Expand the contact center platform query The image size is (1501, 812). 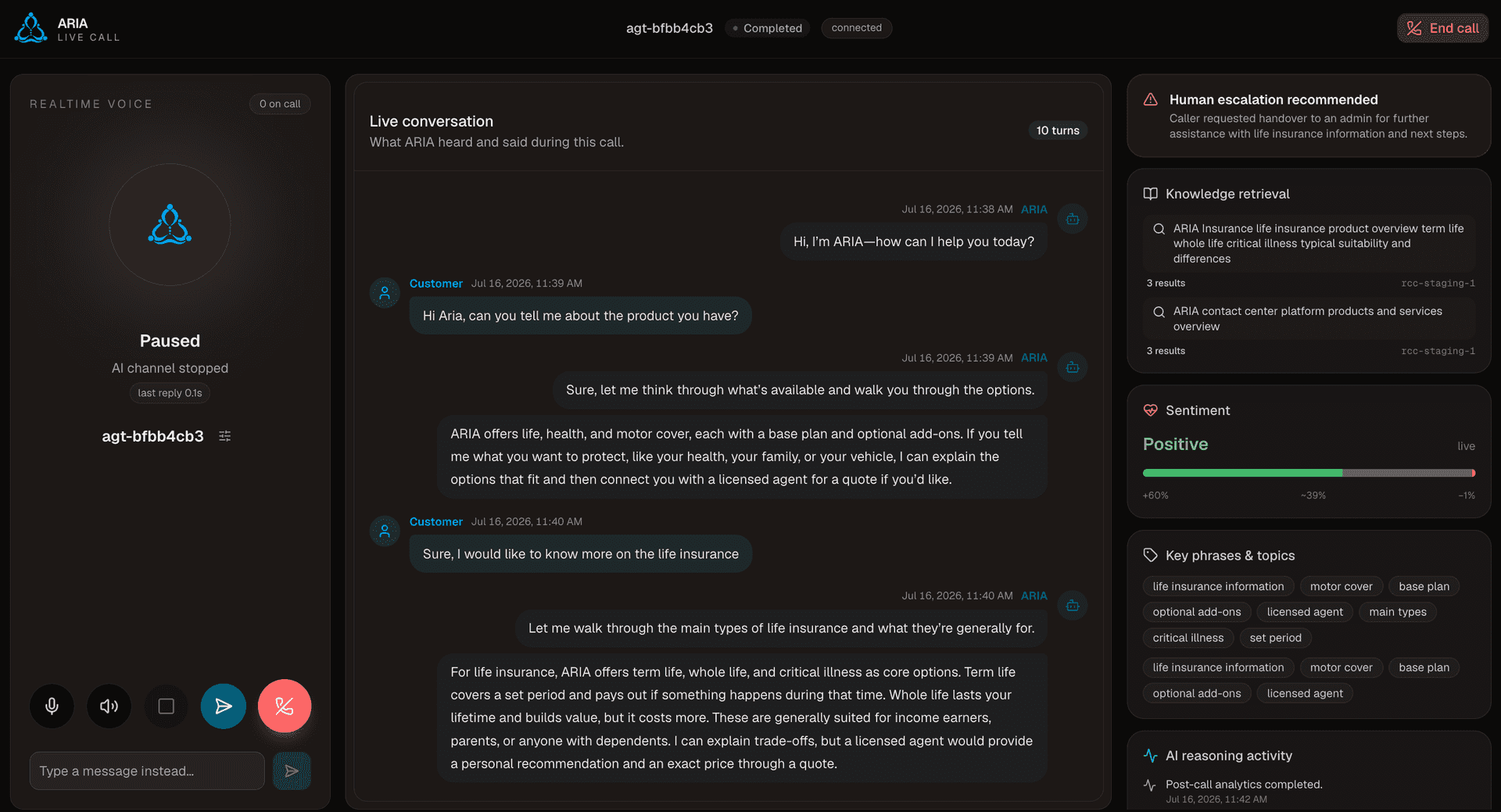(1309, 319)
